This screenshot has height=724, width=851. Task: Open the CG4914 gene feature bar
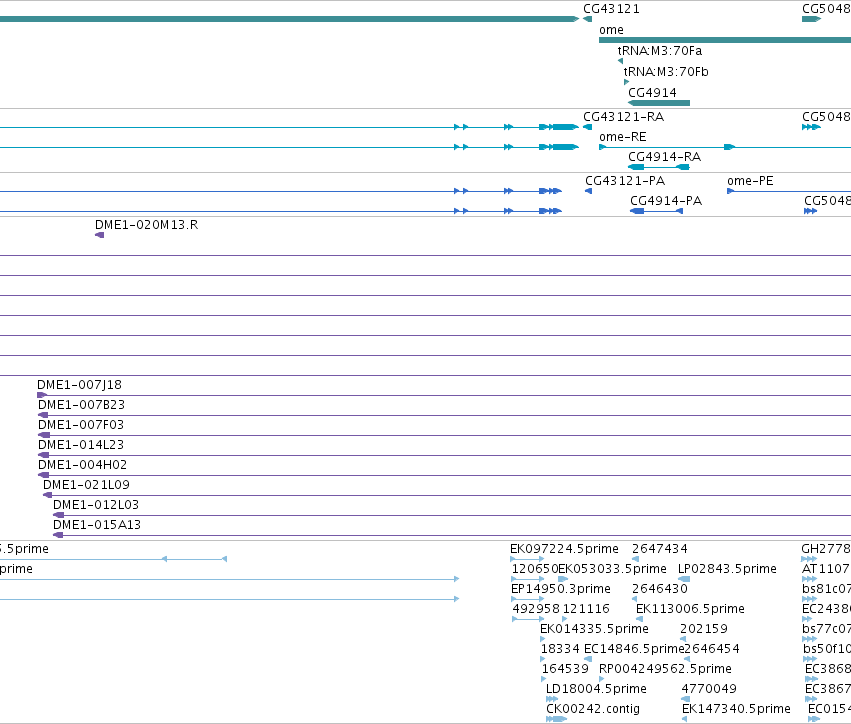coord(659,103)
